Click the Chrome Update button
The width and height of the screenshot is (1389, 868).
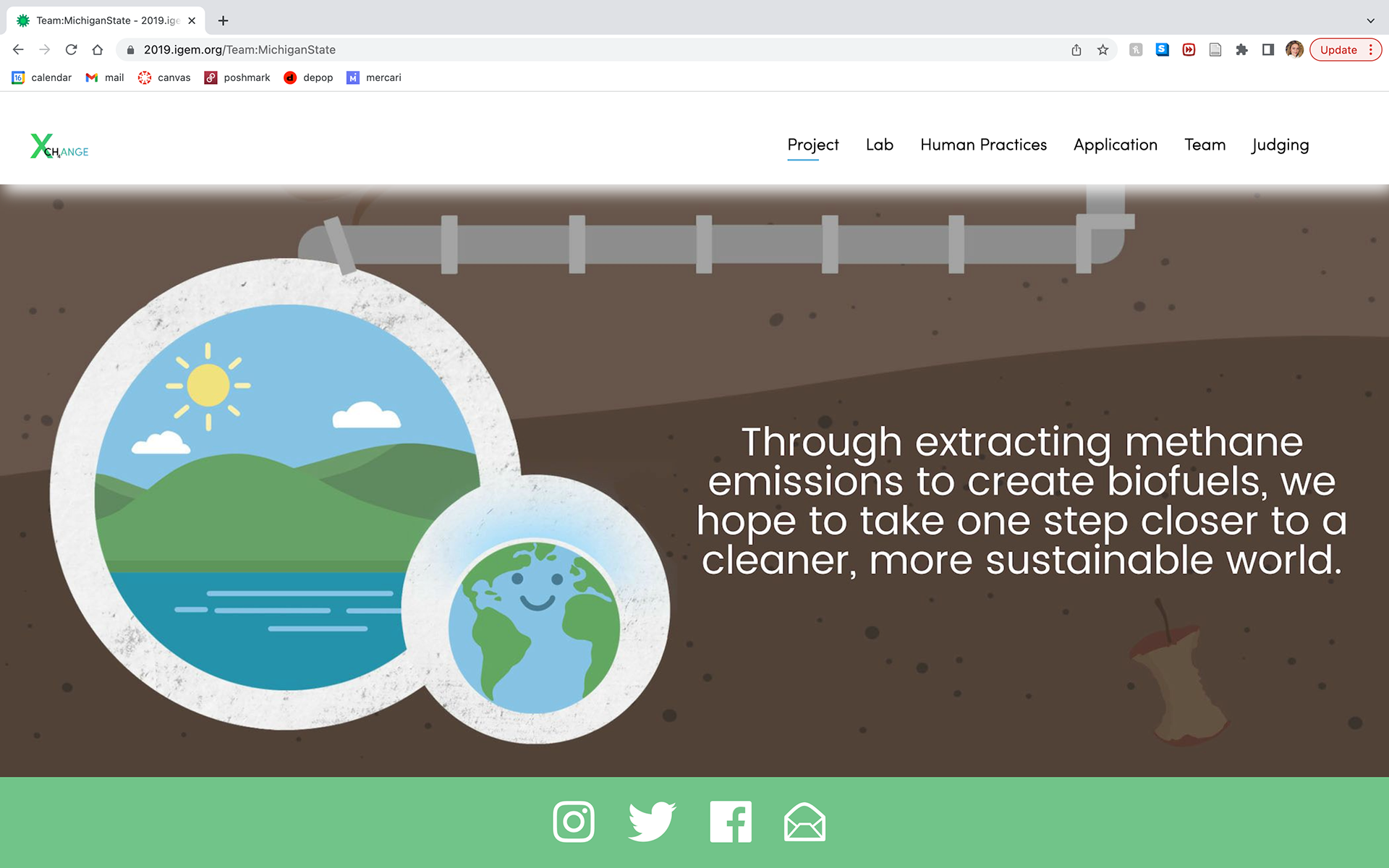[1338, 50]
